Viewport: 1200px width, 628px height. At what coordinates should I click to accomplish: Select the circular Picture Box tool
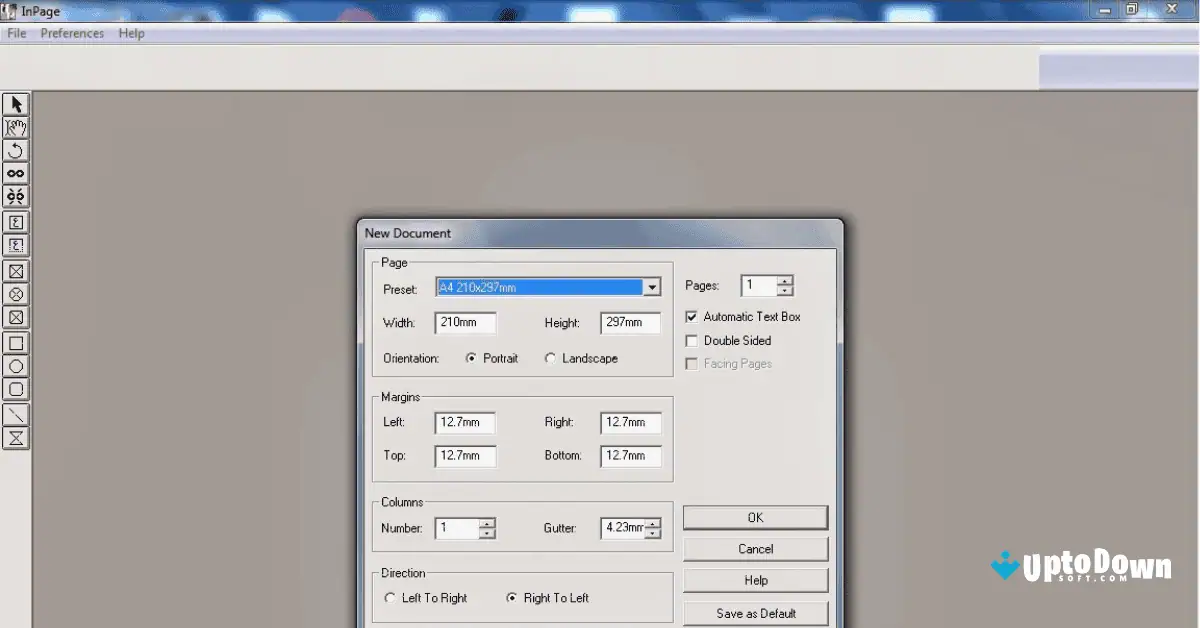pos(15,294)
